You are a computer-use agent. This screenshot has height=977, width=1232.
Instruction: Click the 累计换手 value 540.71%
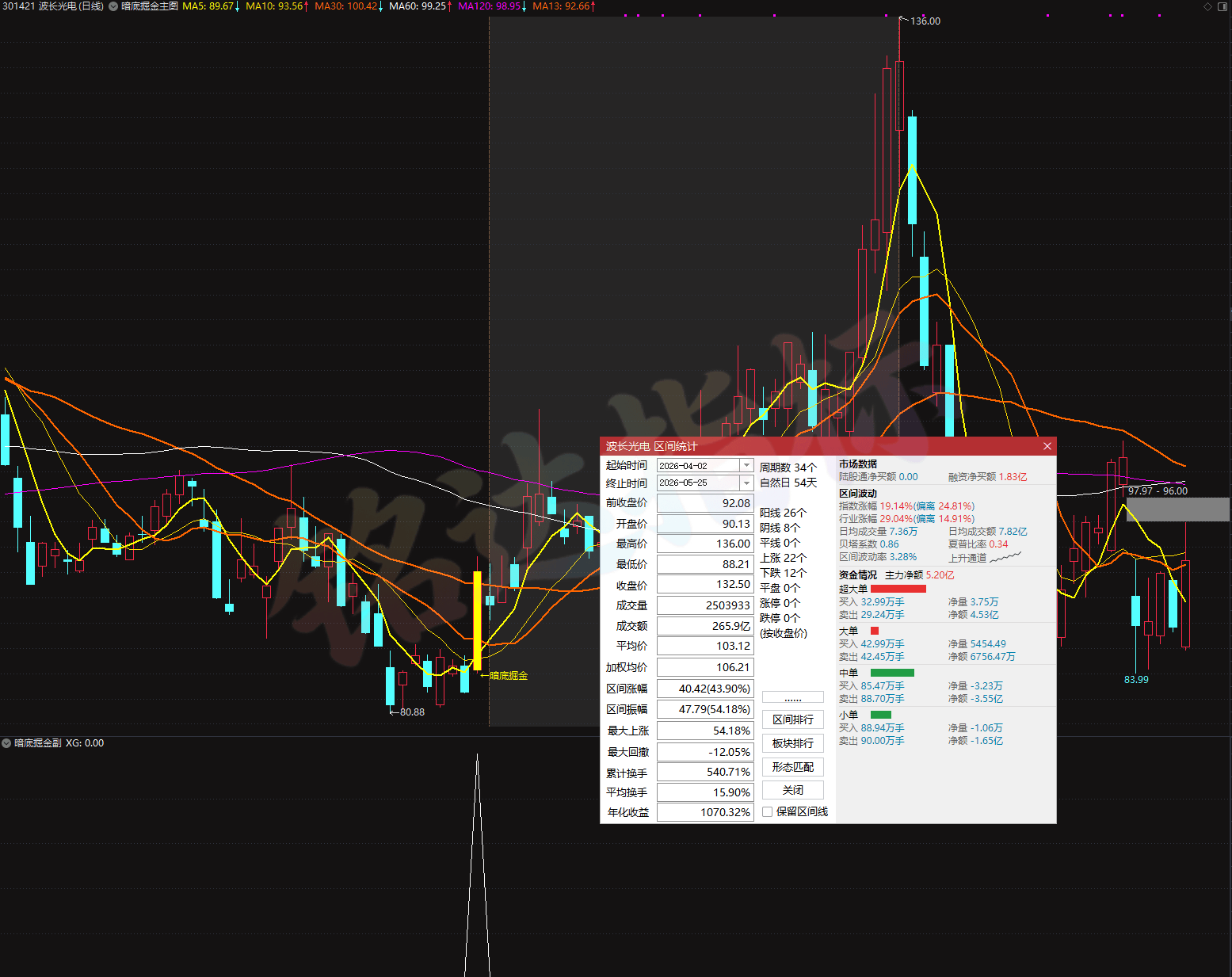705,772
